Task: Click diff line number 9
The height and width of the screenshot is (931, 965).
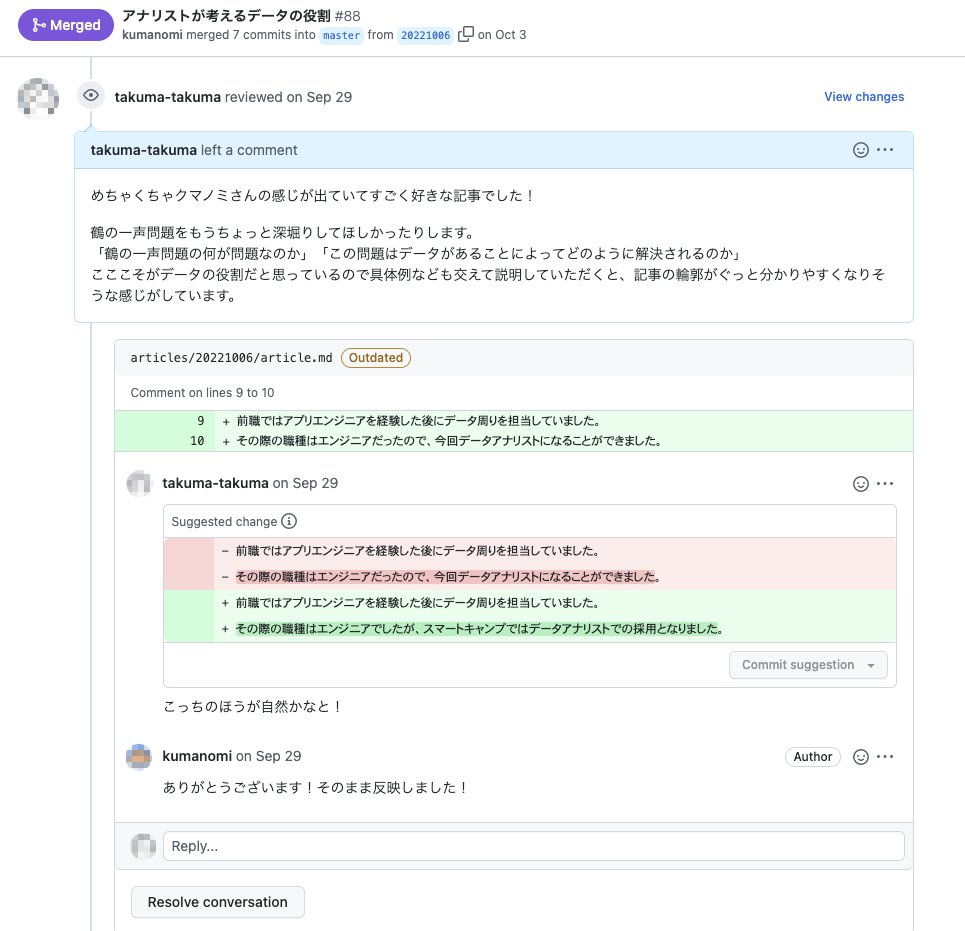Action: tap(201, 421)
